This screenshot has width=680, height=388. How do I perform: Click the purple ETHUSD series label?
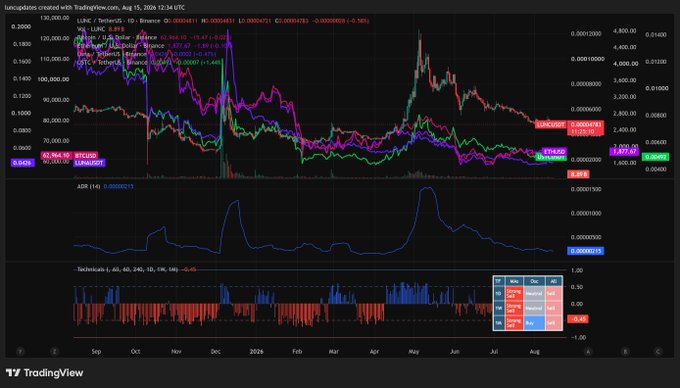[x=555, y=151]
